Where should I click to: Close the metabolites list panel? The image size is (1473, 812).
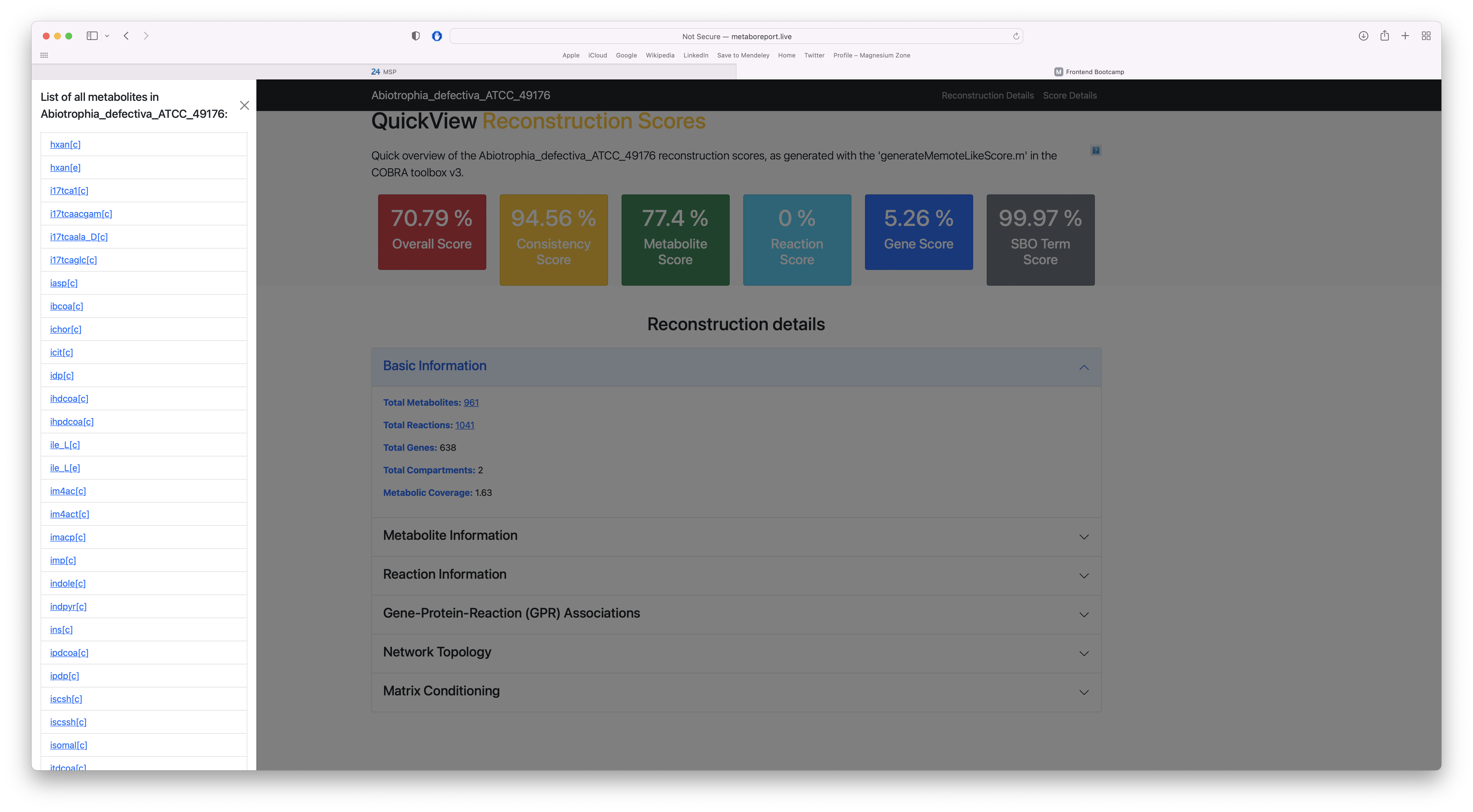pyautogui.click(x=244, y=105)
